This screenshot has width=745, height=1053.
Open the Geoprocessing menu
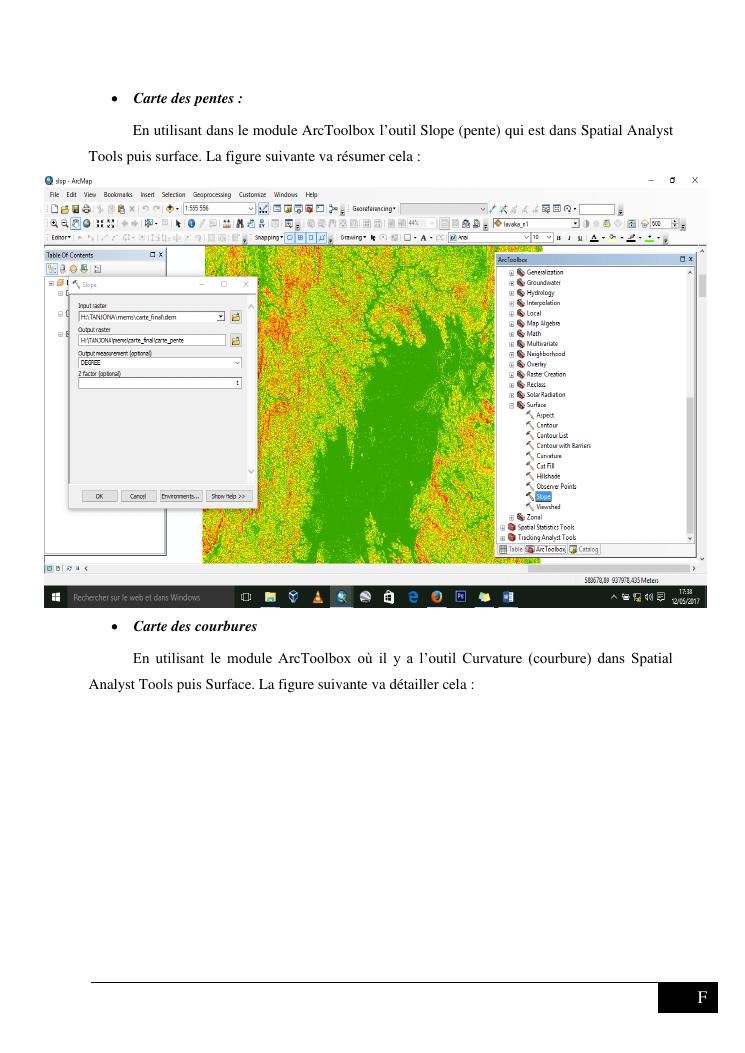(x=211, y=194)
